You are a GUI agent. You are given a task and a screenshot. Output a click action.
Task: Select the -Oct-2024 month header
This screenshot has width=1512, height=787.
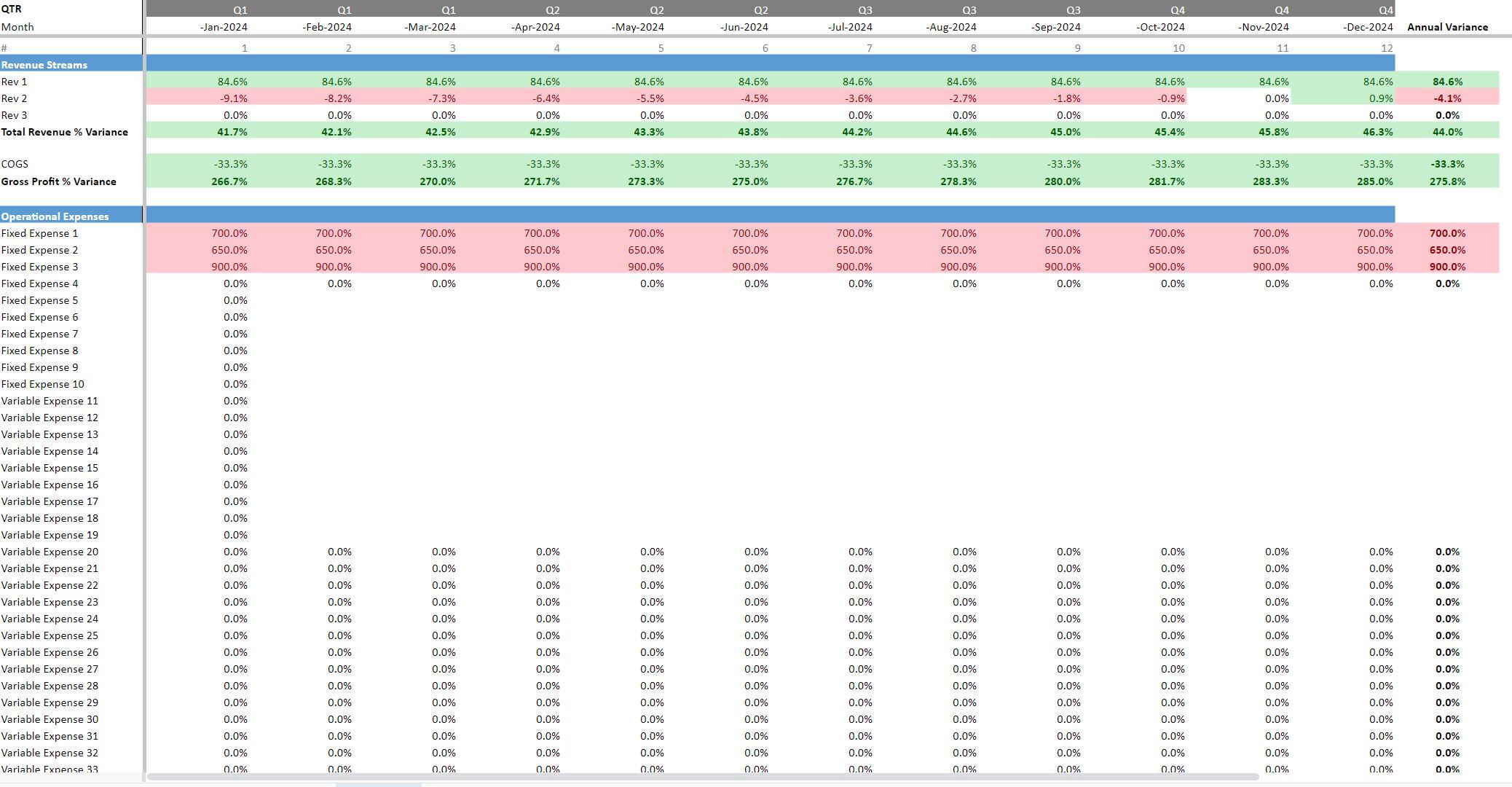(x=1160, y=27)
